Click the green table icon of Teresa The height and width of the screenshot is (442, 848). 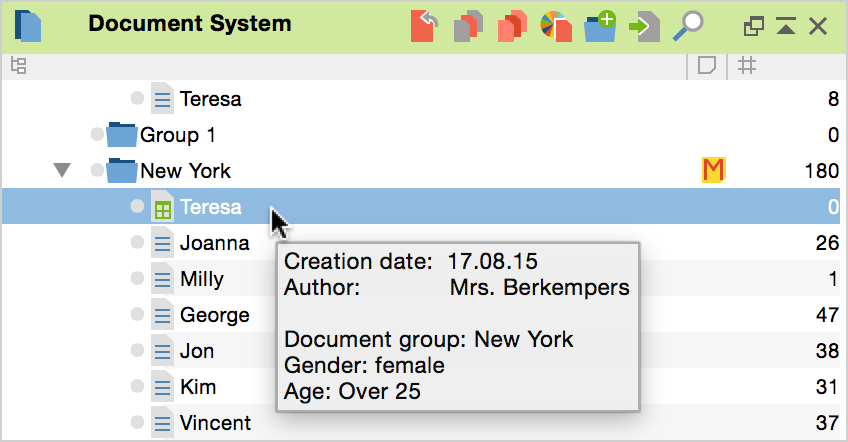[x=162, y=207]
